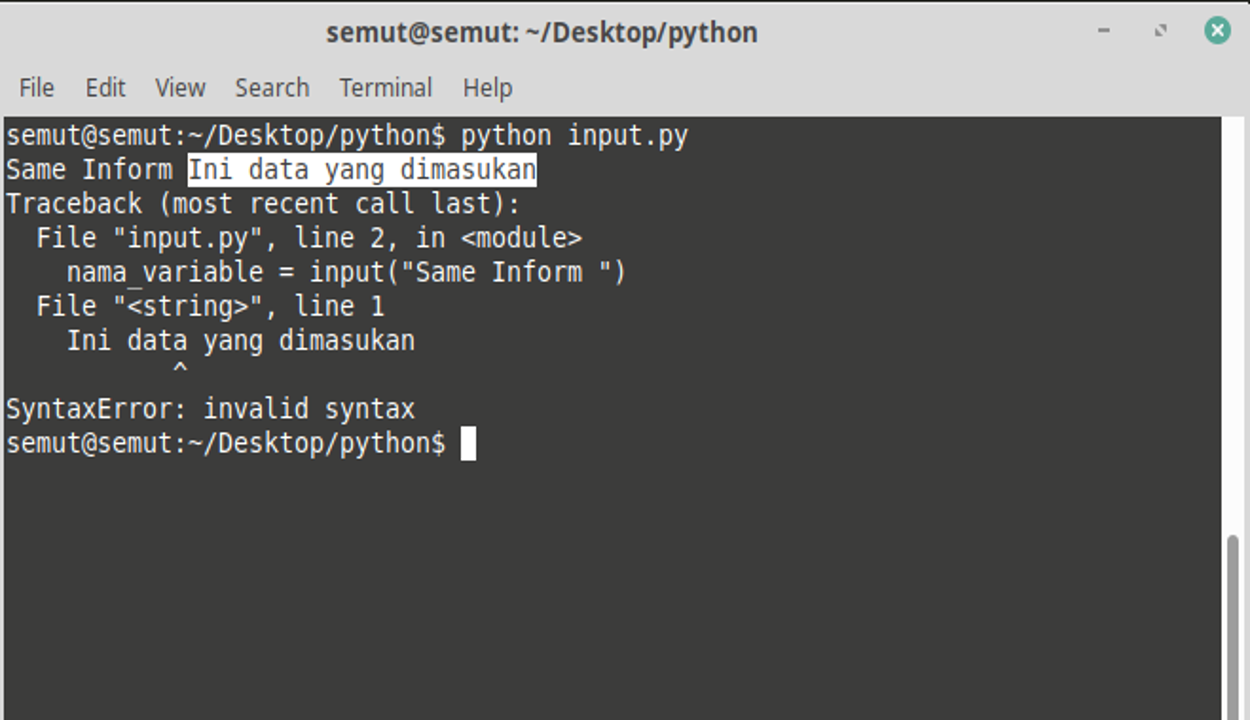Close the terminal window

[1217, 31]
